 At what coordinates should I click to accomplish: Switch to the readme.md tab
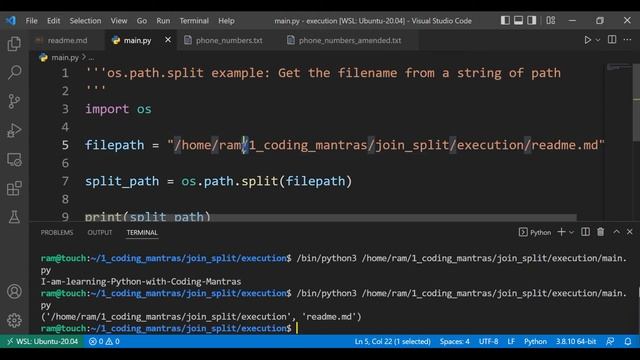(67, 40)
